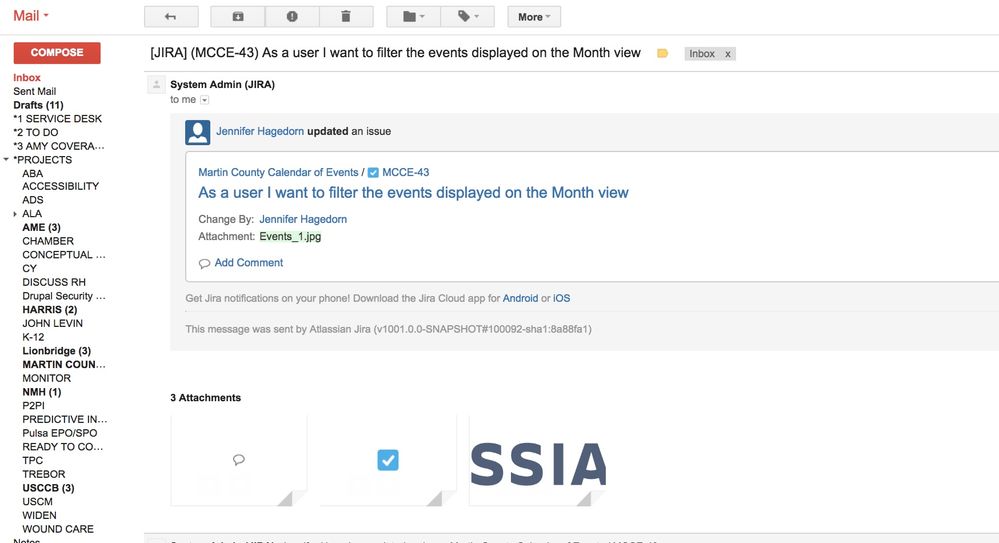The width and height of the screenshot is (999, 543).
Task: Open the *2 TO DO label
Action: (x=36, y=133)
